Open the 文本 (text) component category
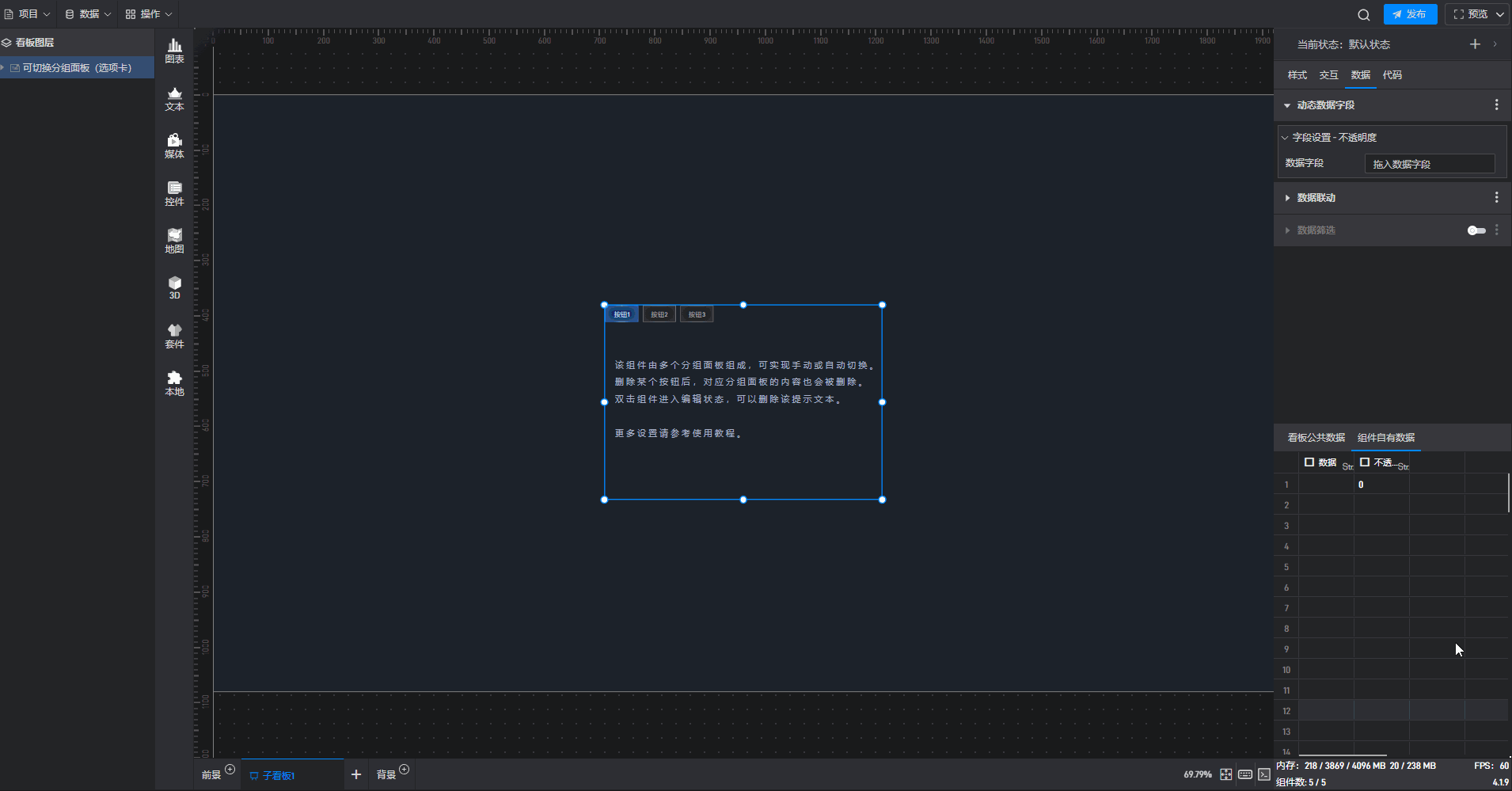 [x=174, y=99]
